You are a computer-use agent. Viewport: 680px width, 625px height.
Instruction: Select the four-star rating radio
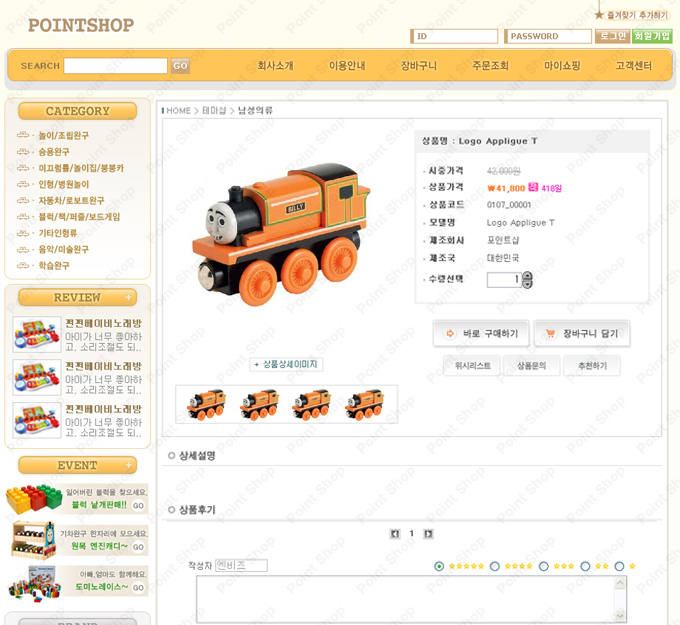(494, 566)
